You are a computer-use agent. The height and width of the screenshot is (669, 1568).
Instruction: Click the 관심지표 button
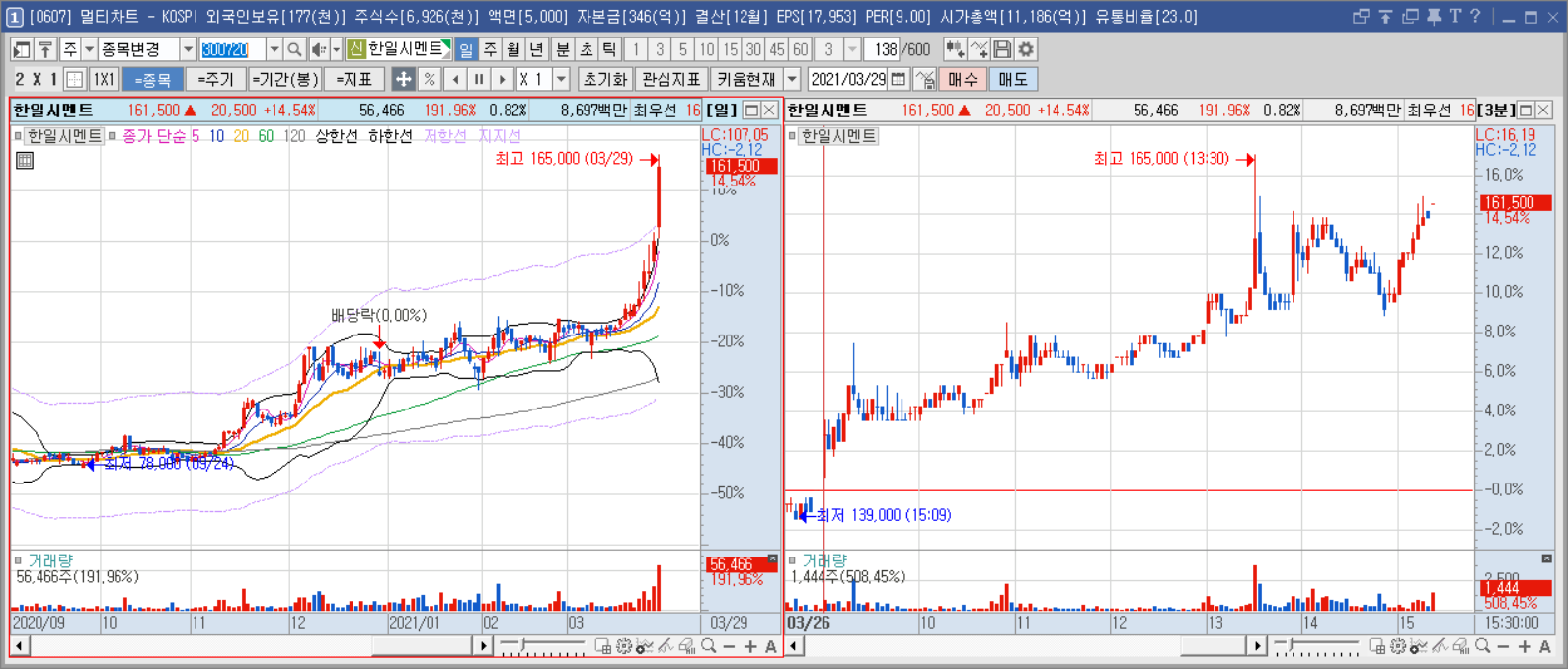(x=671, y=79)
